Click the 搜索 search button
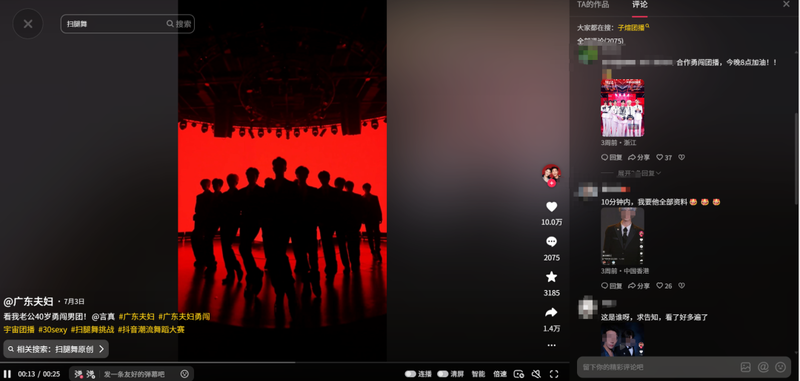This screenshot has width=800, height=381. pos(179,24)
